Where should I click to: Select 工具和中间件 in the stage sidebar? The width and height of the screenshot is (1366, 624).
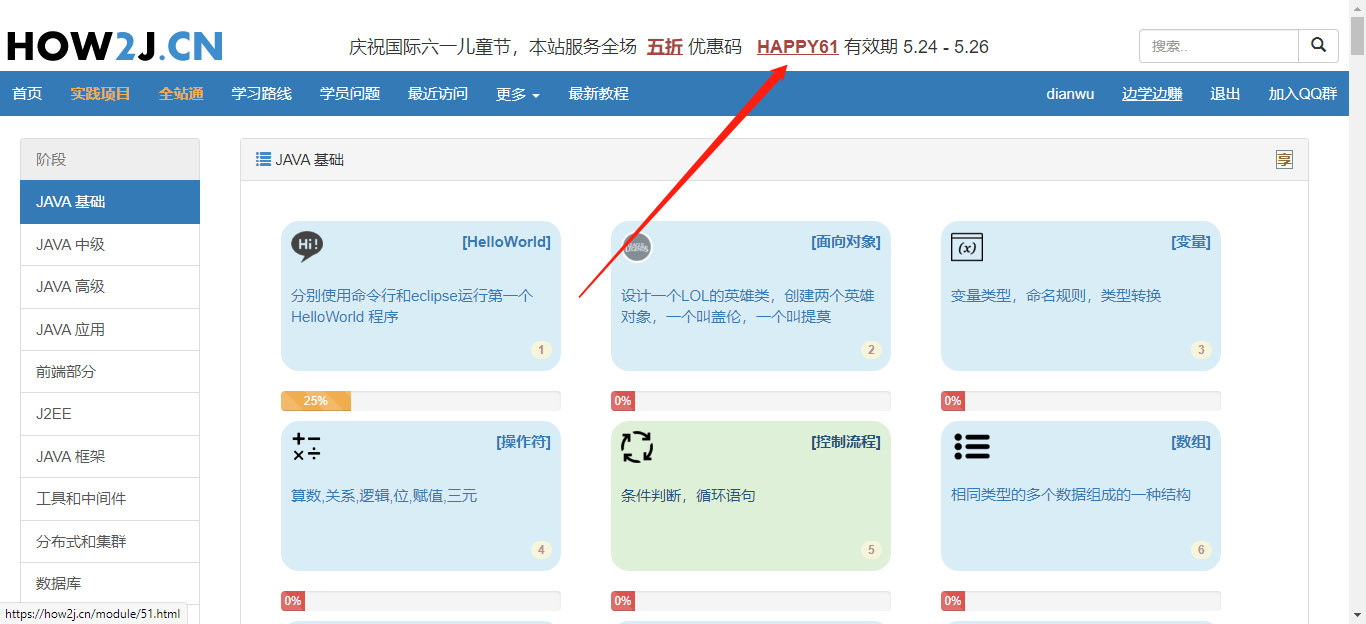pyautogui.click(x=110, y=499)
